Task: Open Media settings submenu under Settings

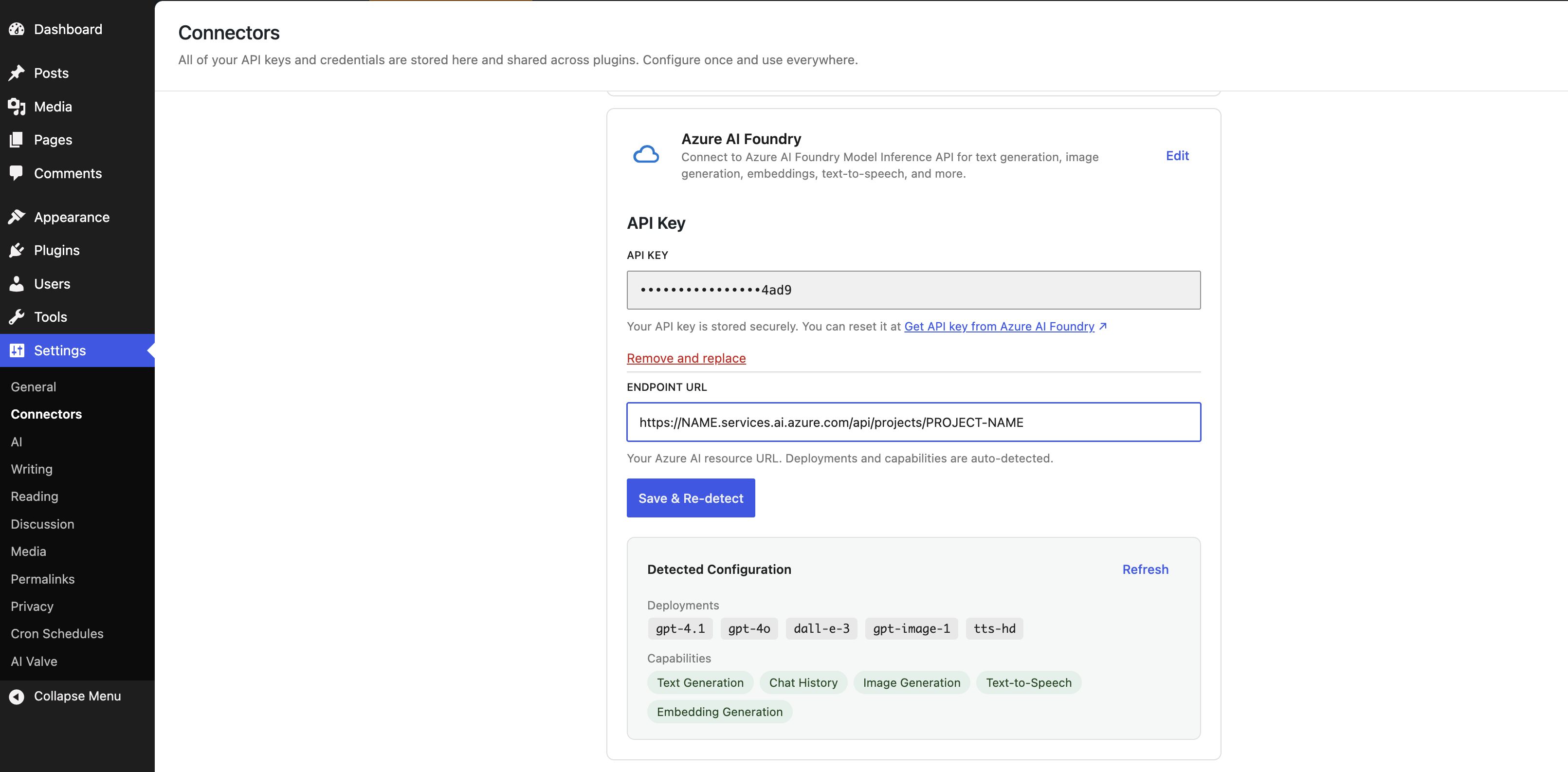Action: coord(29,551)
